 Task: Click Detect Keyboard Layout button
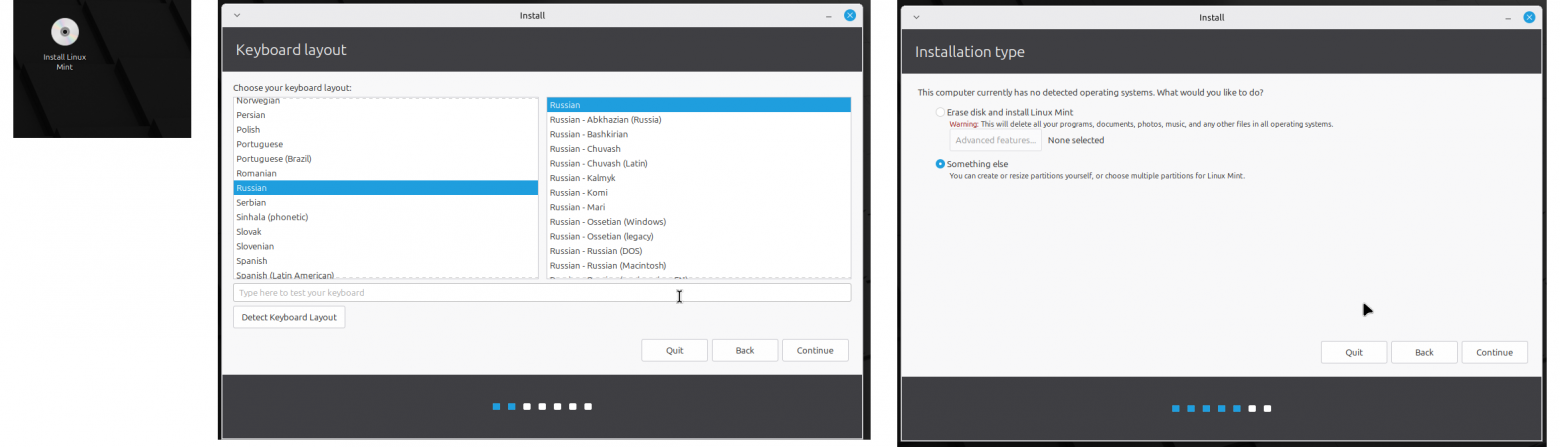pos(289,317)
